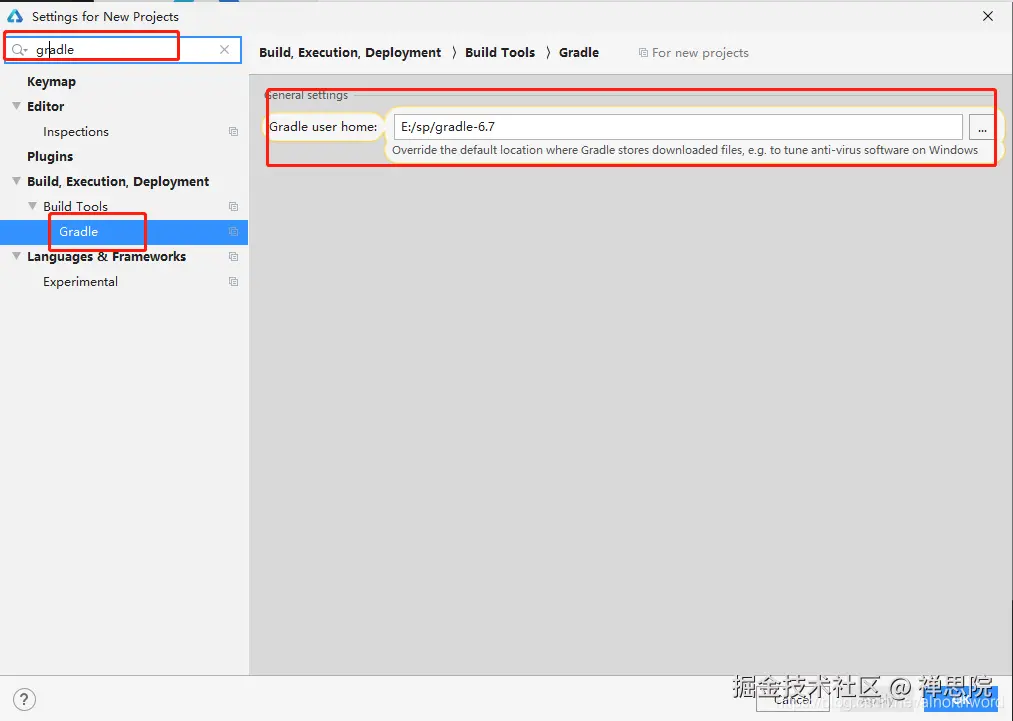1013x721 pixels.
Task: Click the override default location hint text
Action: pyautogui.click(x=685, y=150)
